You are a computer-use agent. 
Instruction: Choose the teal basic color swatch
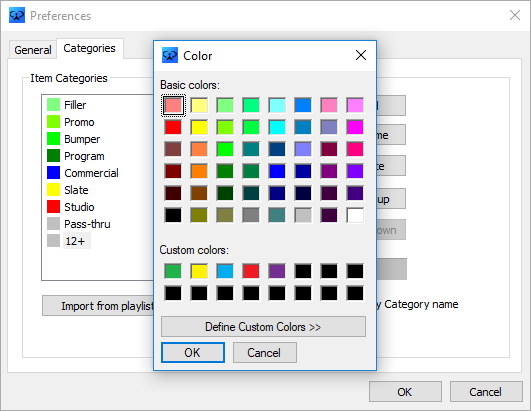tap(251, 149)
